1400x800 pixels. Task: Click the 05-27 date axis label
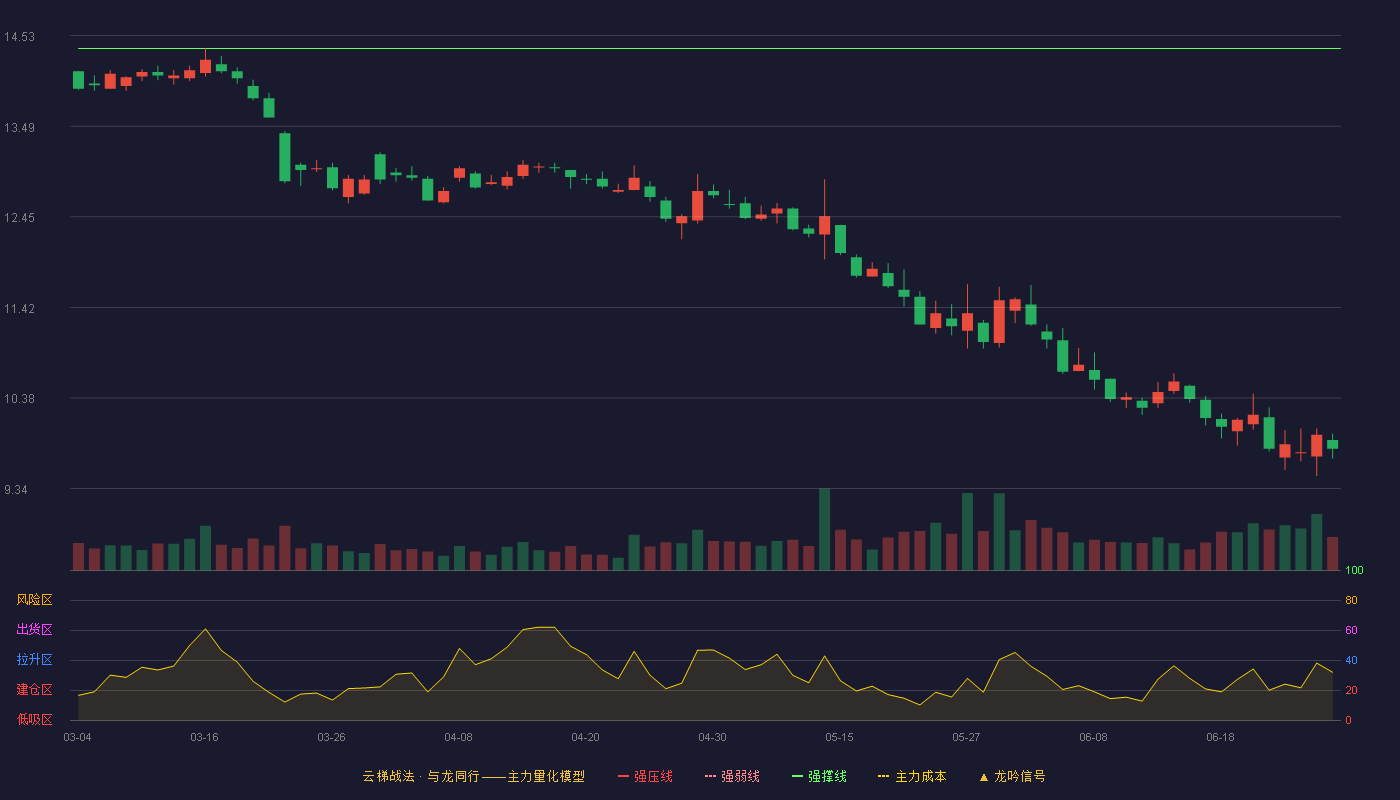966,737
